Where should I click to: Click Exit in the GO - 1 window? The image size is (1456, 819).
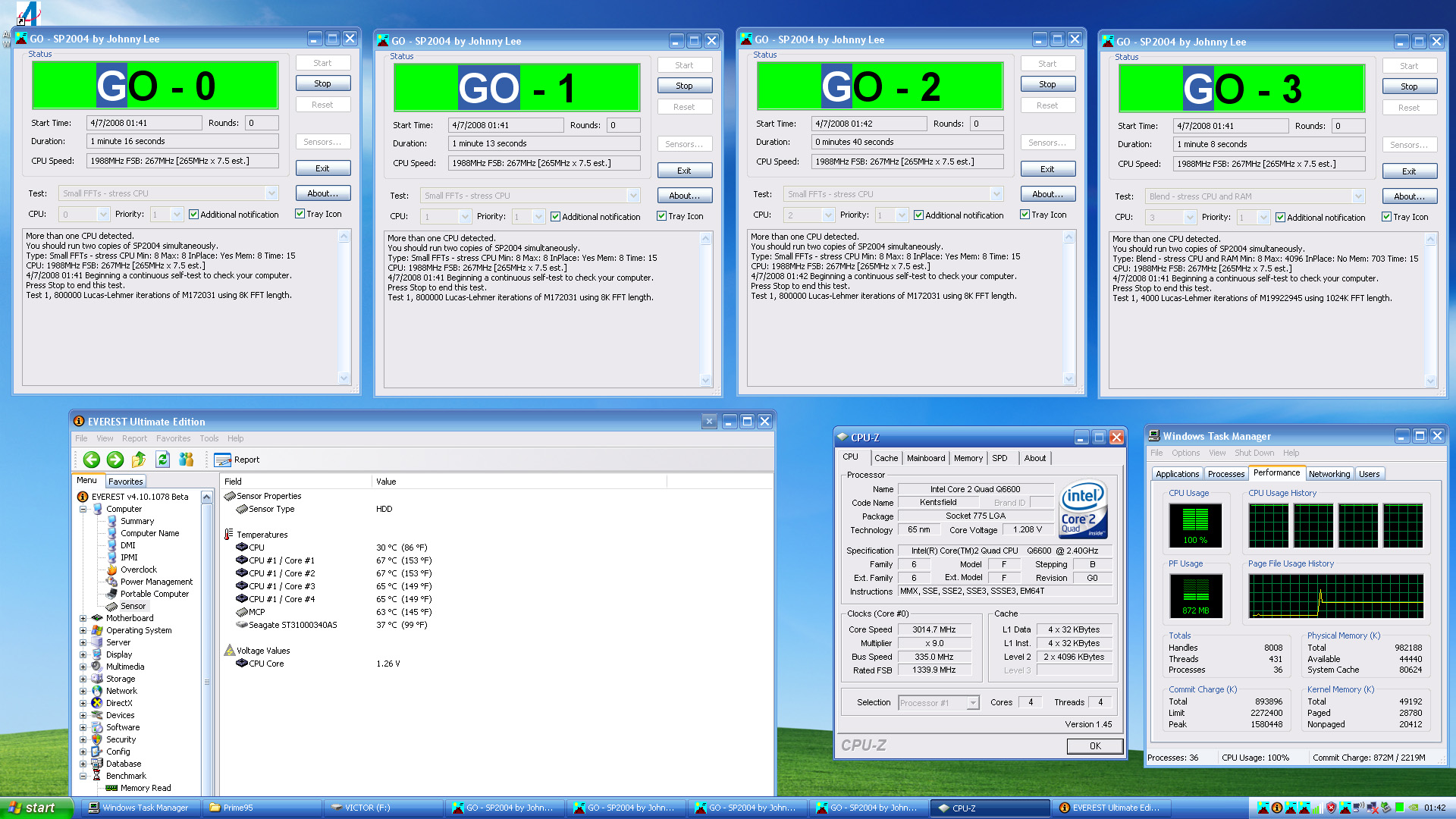(x=685, y=171)
